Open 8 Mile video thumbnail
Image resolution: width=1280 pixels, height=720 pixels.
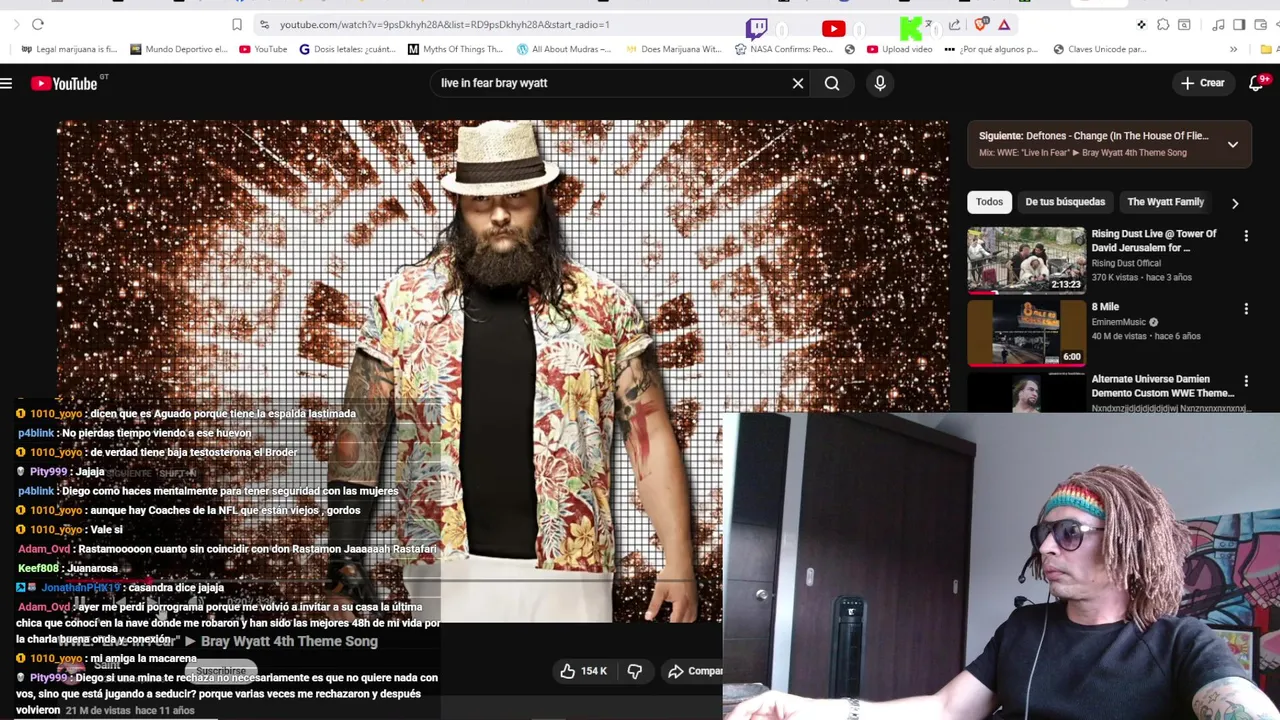[x=1026, y=333]
